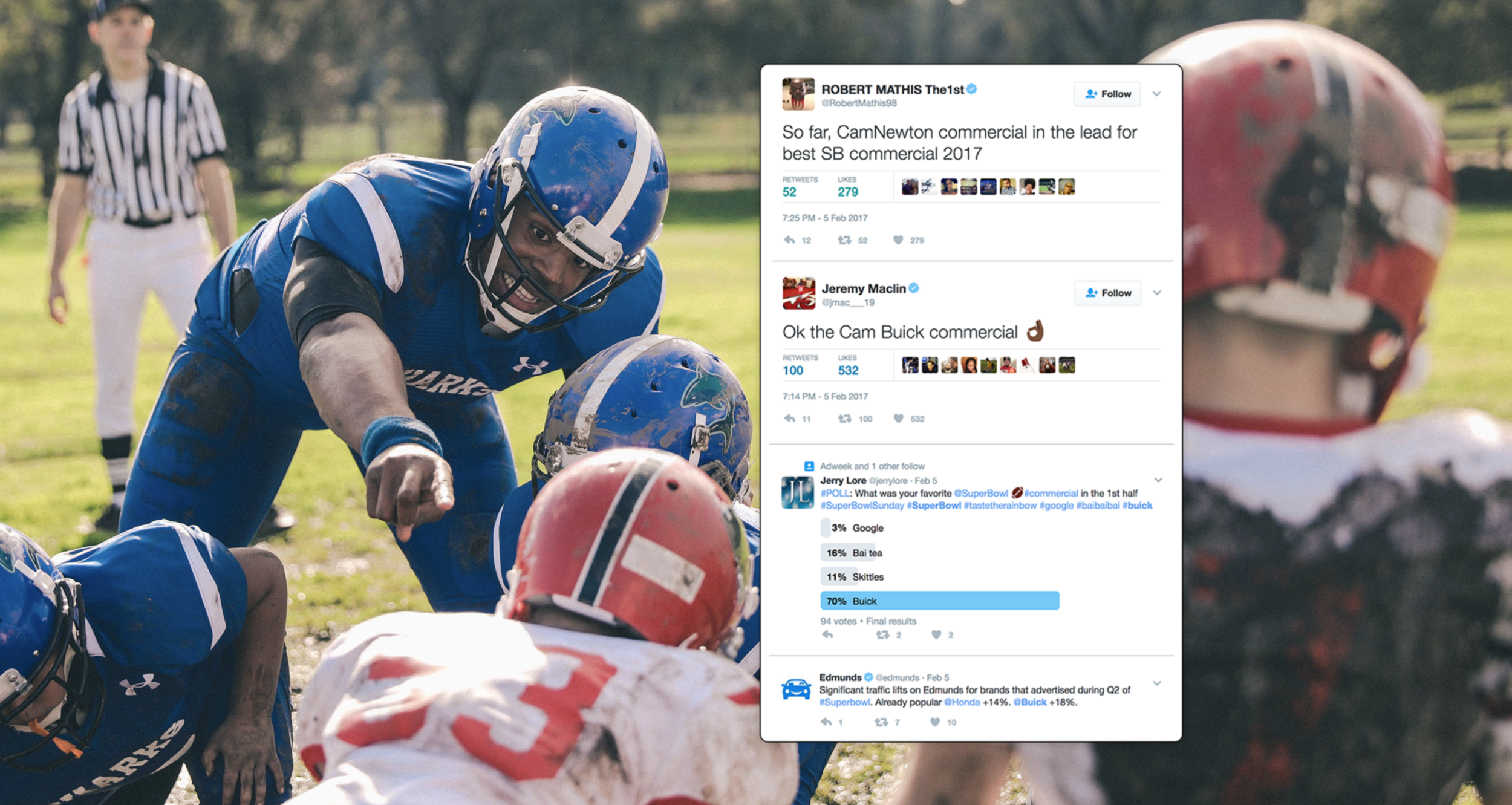Screen dimensions: 1512x805
Task: Expand options chevron on Jerry Lore tweet
Action: pyautogui.click(x=1158, y=480)
